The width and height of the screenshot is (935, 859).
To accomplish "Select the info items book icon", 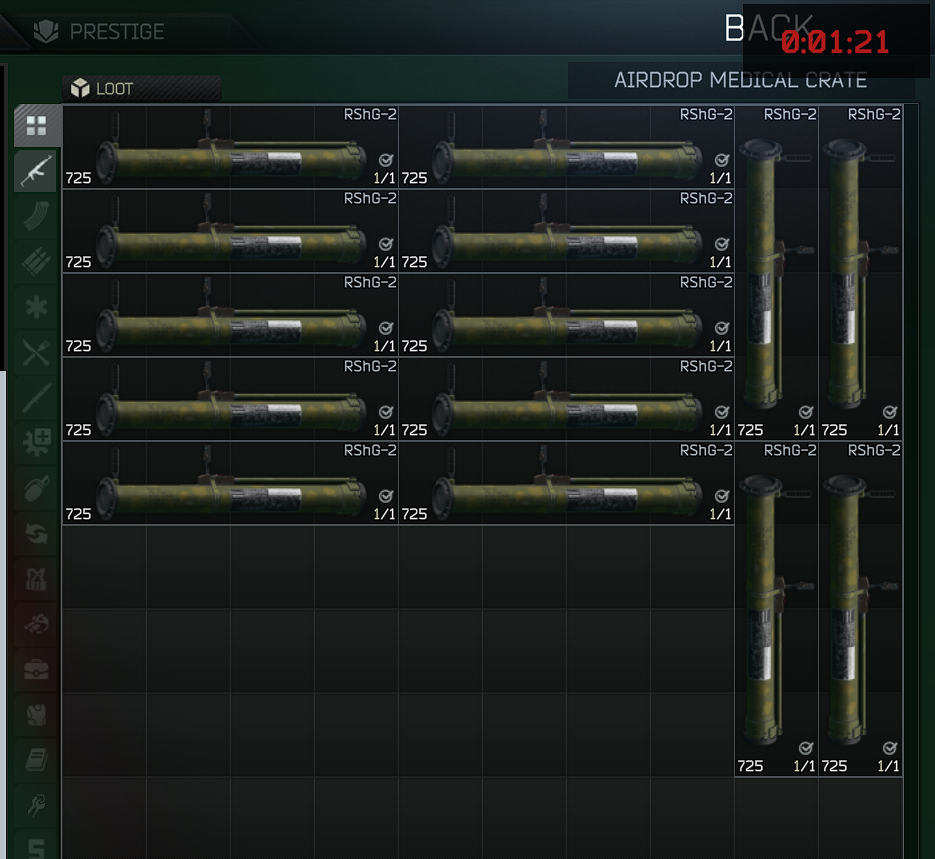I will click(36, 760).
